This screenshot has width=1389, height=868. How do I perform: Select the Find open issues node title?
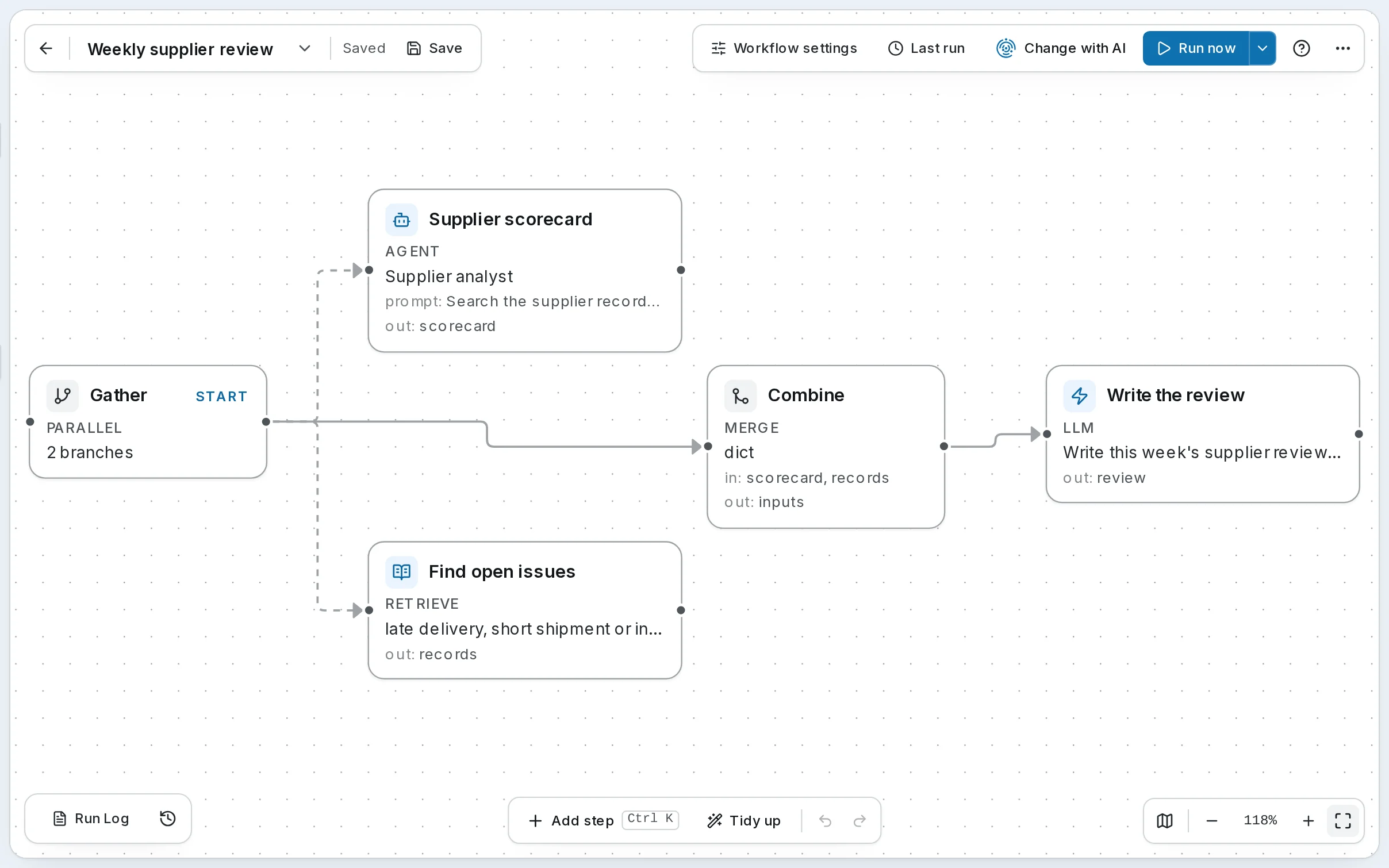pyautogui.click(x=502, y=572)
